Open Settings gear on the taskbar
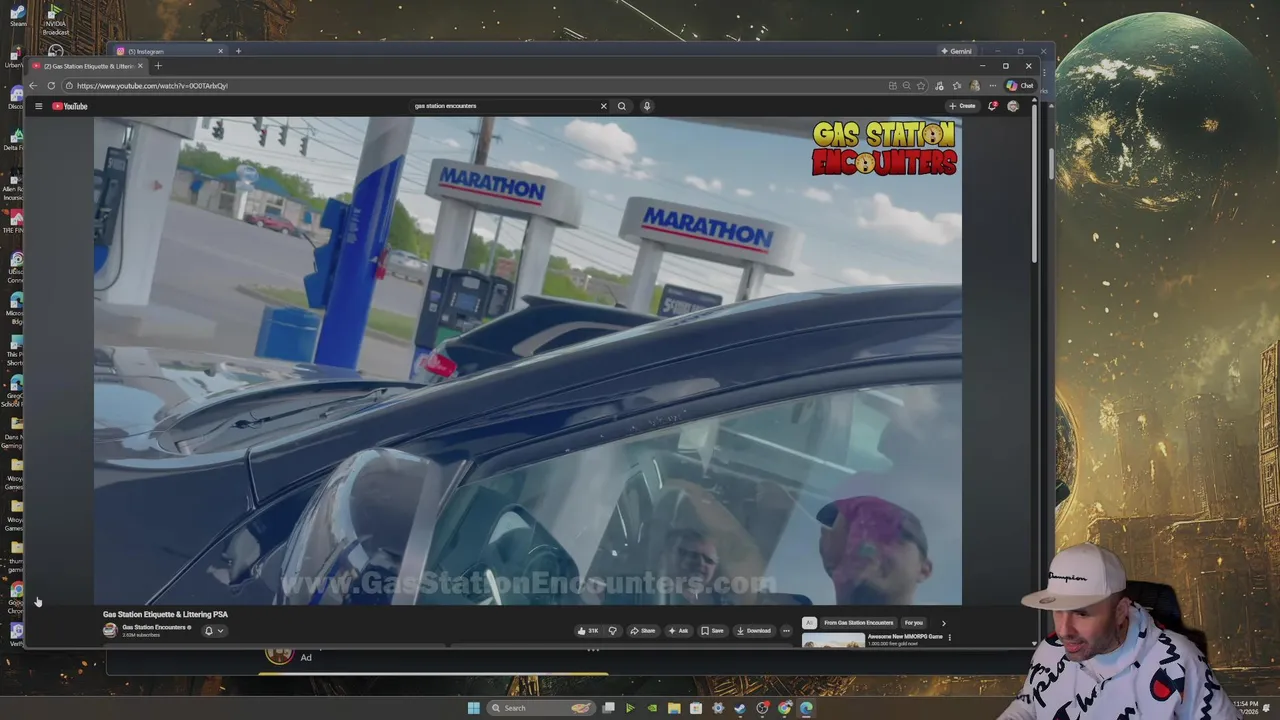The width and height of the screenshot is (1280, 720). [x=718, y=708]
